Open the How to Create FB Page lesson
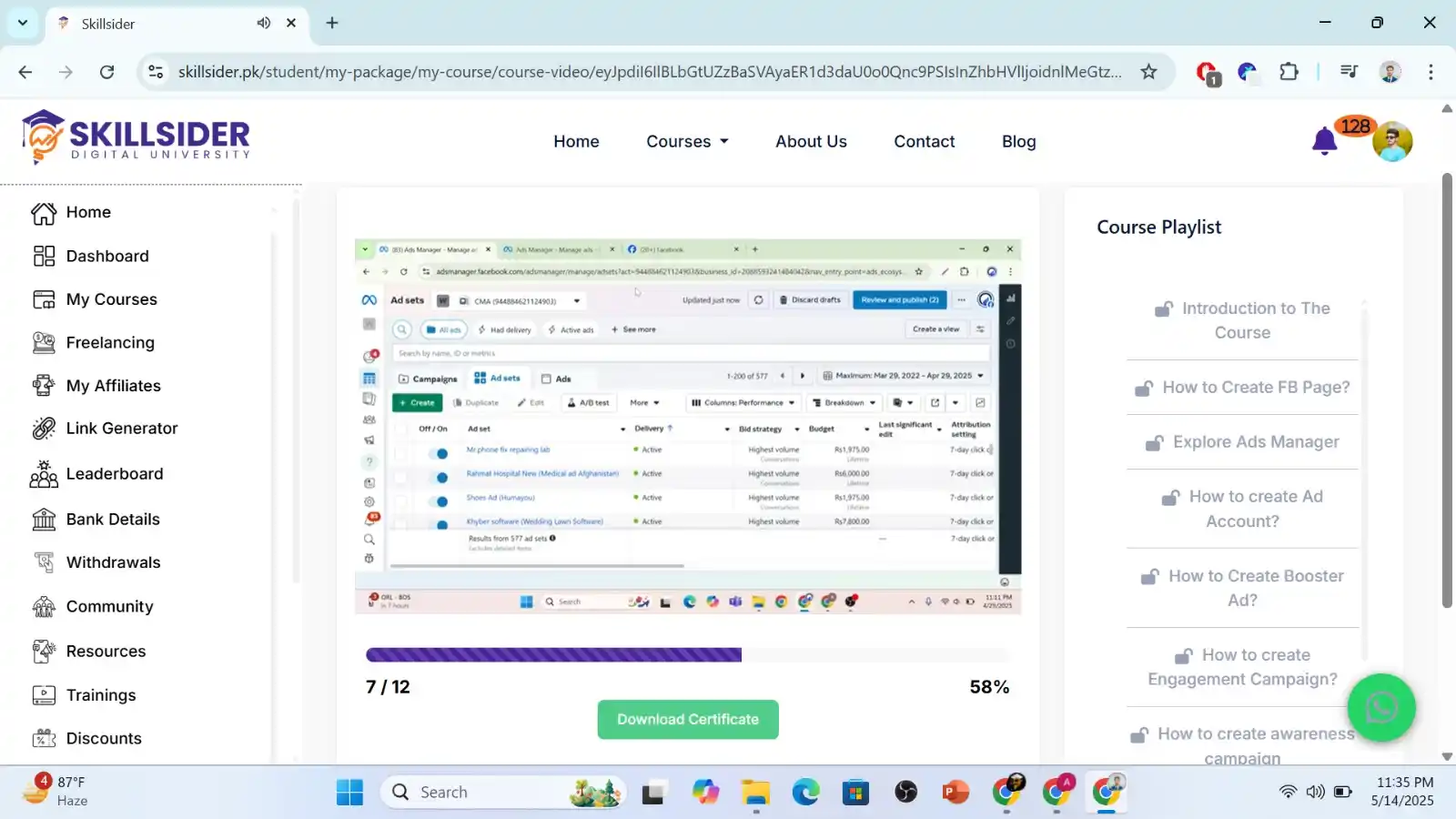Screen dimensions: 1456x819 [1242, 388]
